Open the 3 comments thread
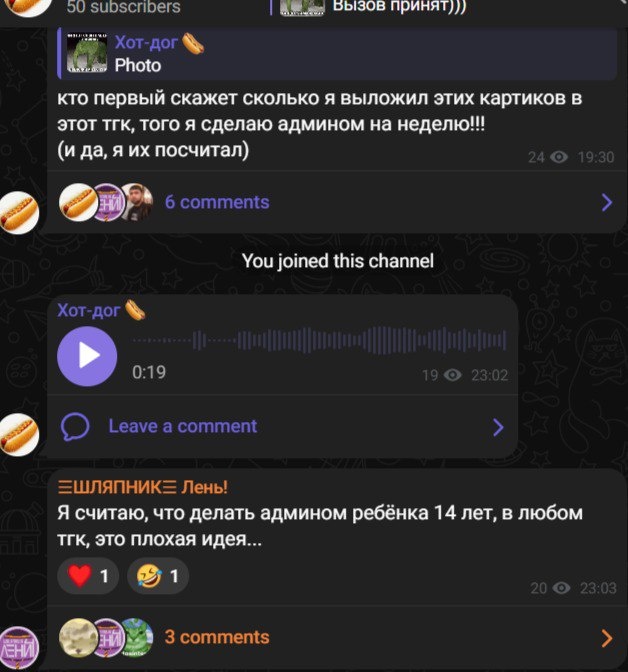This screenshot has height=672, width=628. pos(217,637)
